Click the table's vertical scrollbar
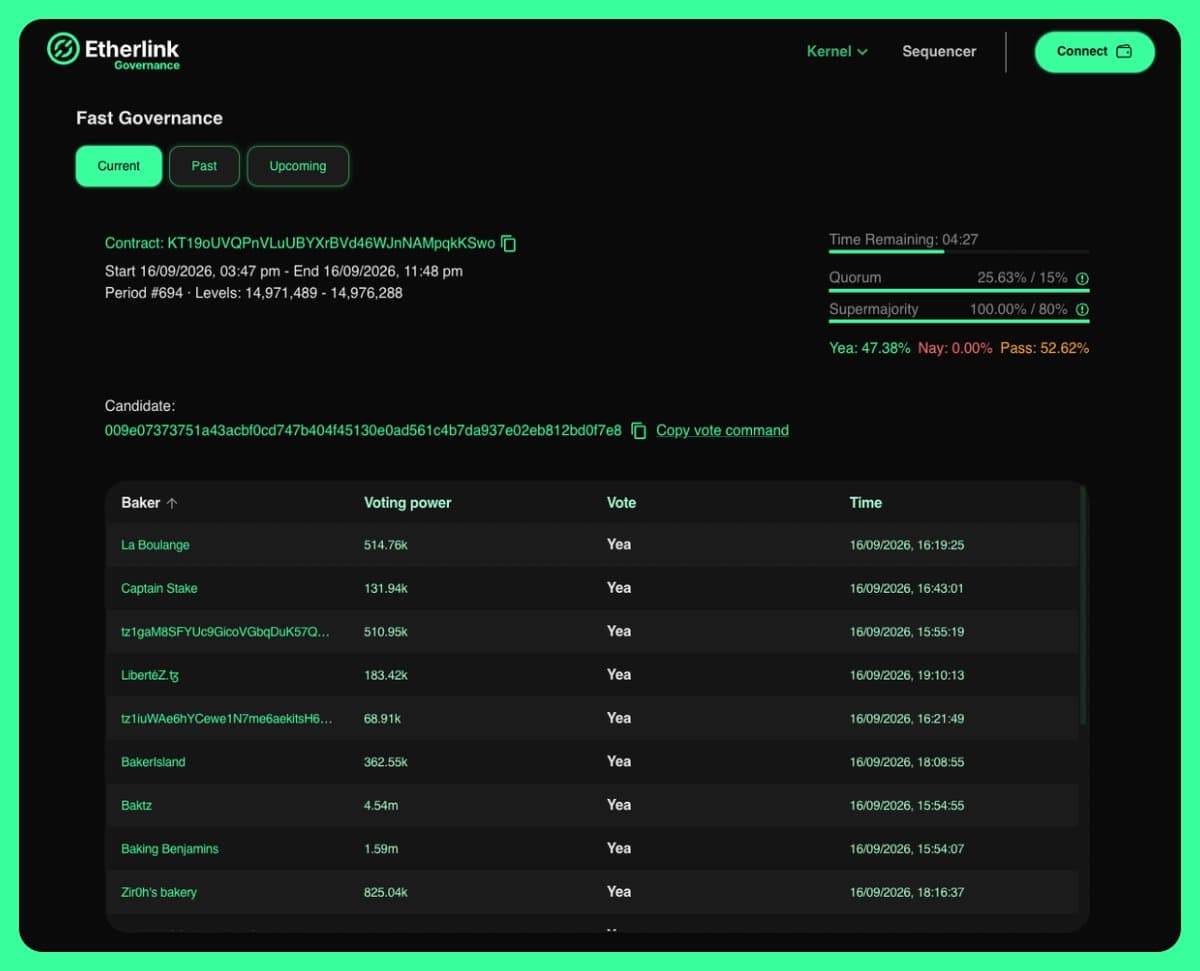Screen dimensions: 1200x971 (x=1083, y=605)
